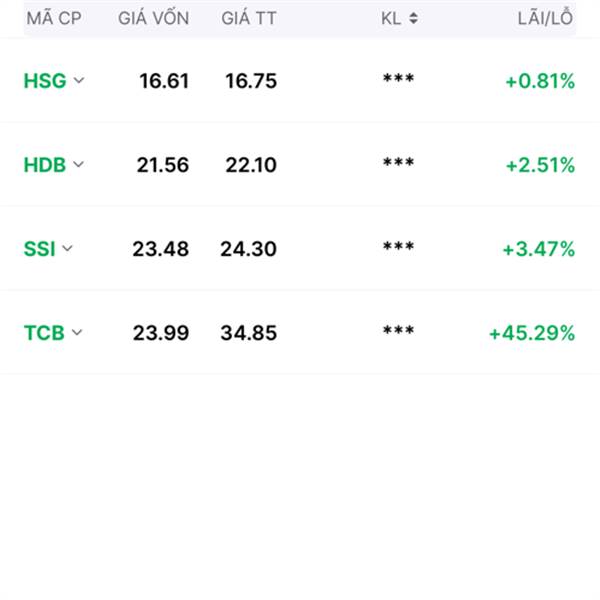Expand the HDB stock row chevron

[78, 165]
